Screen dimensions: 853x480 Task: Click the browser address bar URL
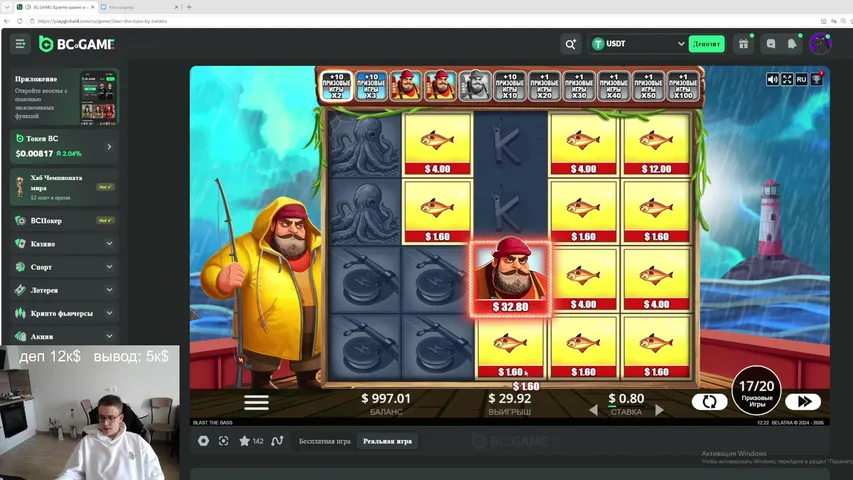pos(102,21)
